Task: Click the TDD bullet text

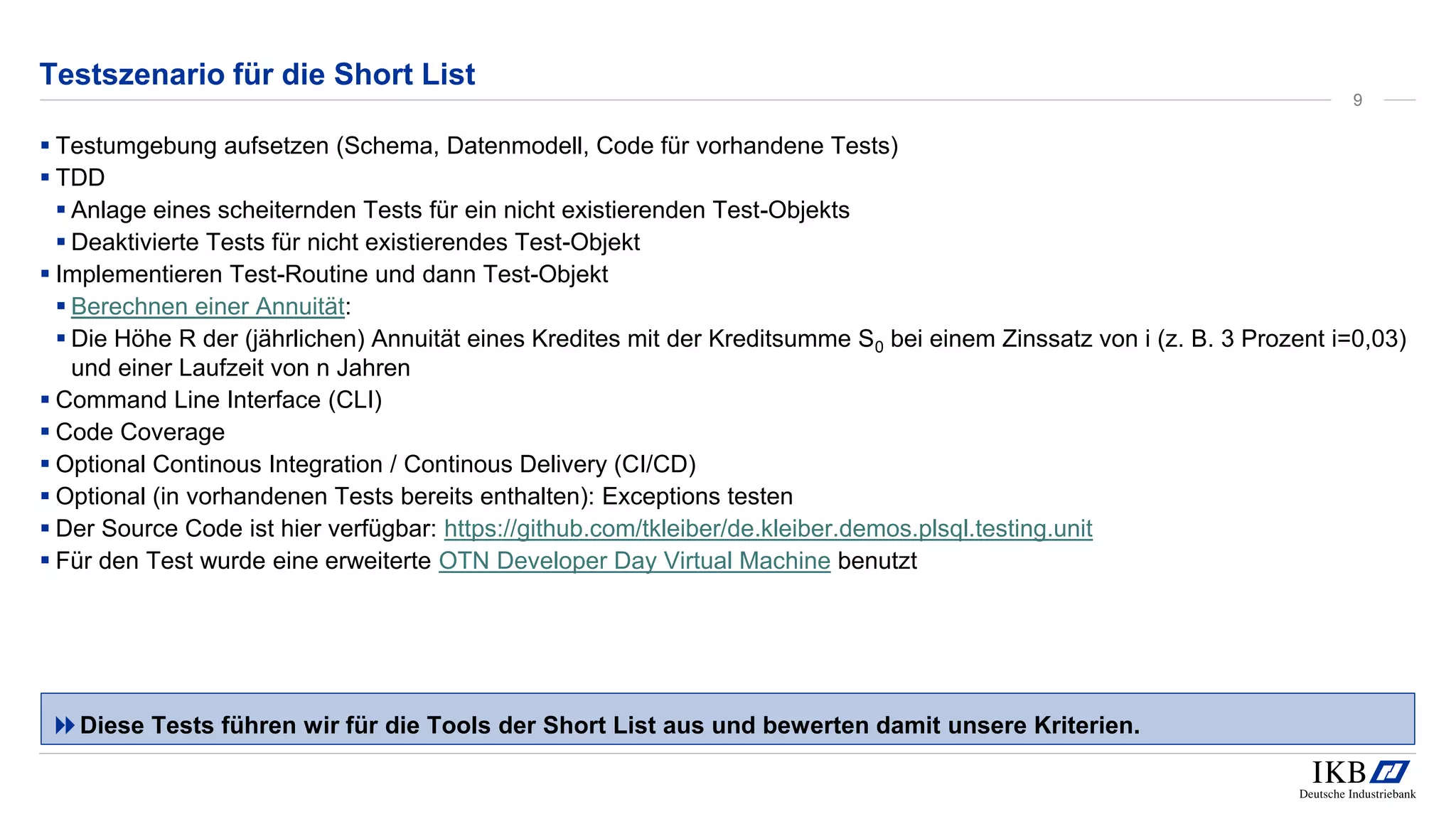Action: (80, 178)
